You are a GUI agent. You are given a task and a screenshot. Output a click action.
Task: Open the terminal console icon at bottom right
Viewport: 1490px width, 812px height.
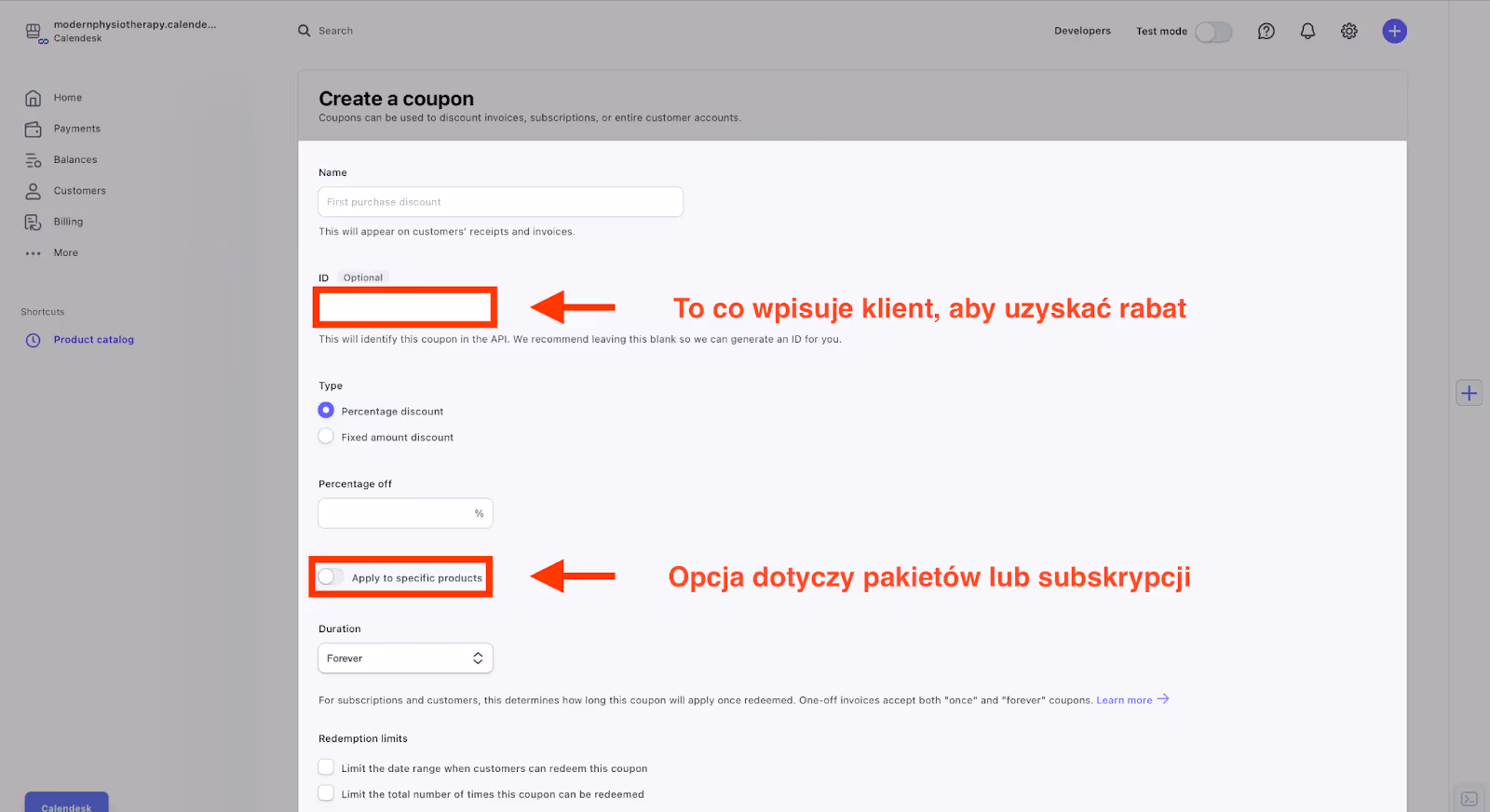pos(1469,799)
